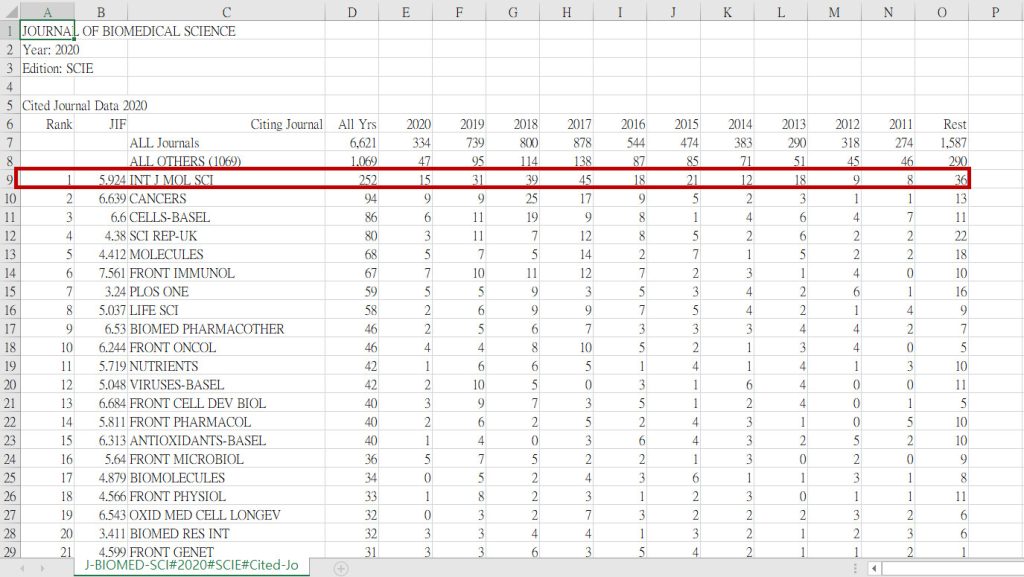The height and width of the screenshot is (577, 1024).
Task: Select 'BIOMED PHARMACOTHER' cell
Action: pos(226,328)
